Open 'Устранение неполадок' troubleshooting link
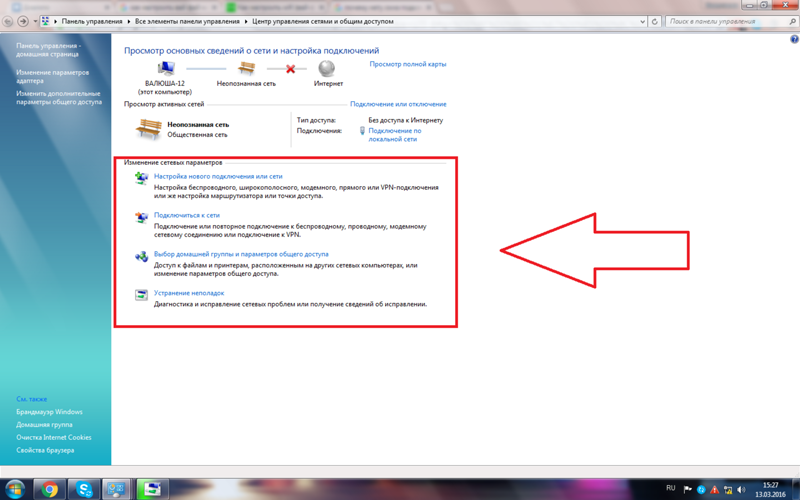 [189, 293]
